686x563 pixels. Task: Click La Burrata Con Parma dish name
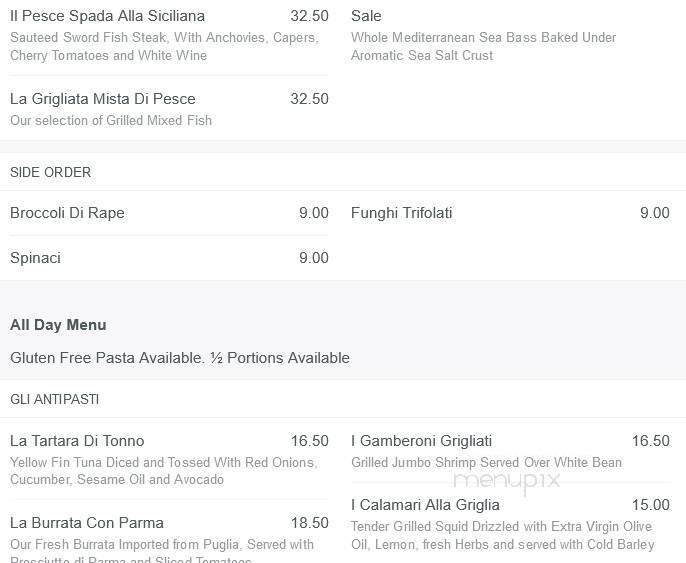pyautogui.click(x=86, y=523)
